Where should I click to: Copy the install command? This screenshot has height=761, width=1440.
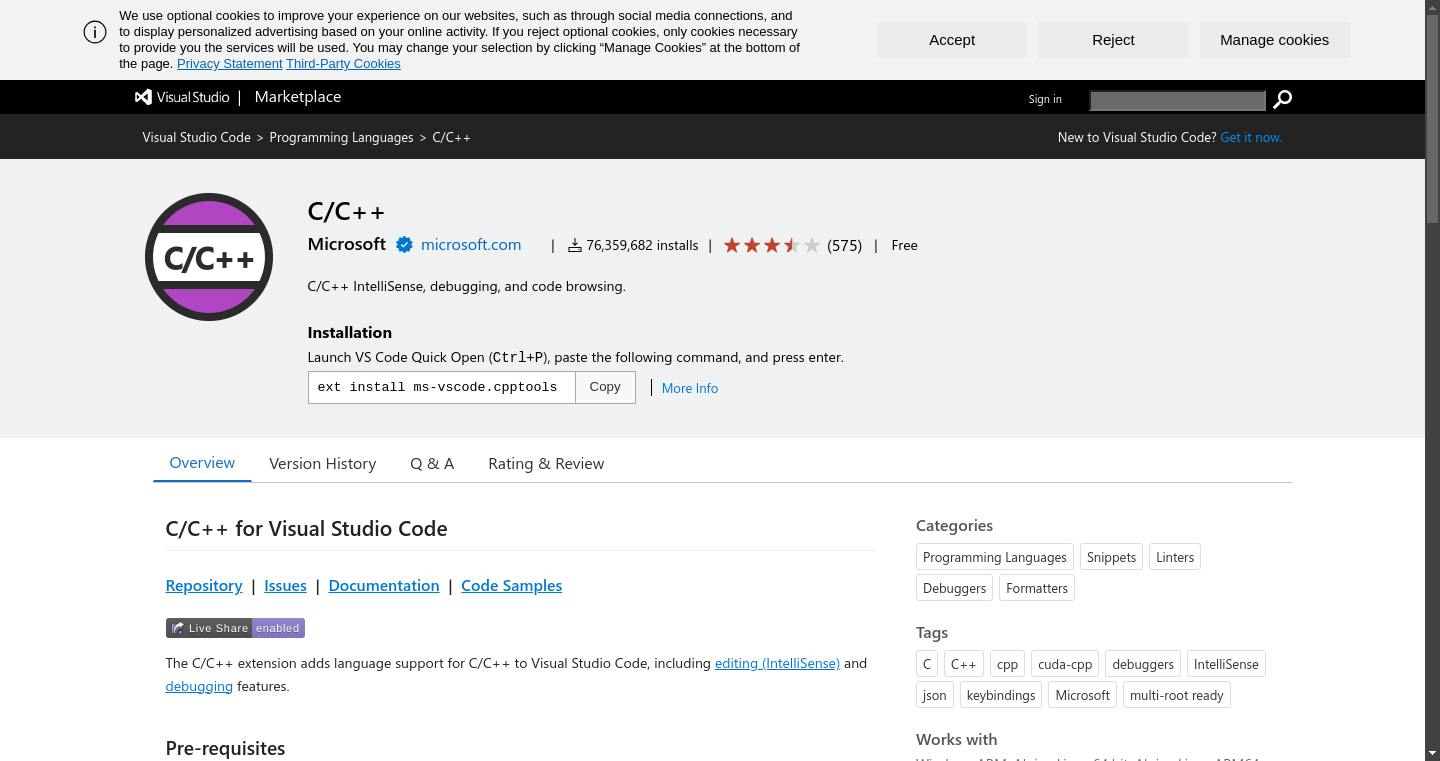[605, 387]
